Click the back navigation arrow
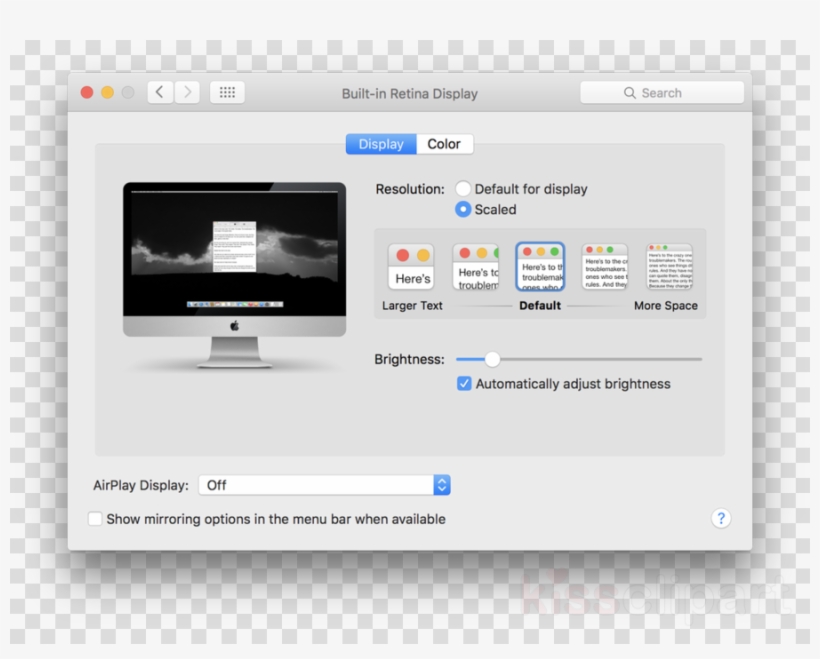 [160, 92]
